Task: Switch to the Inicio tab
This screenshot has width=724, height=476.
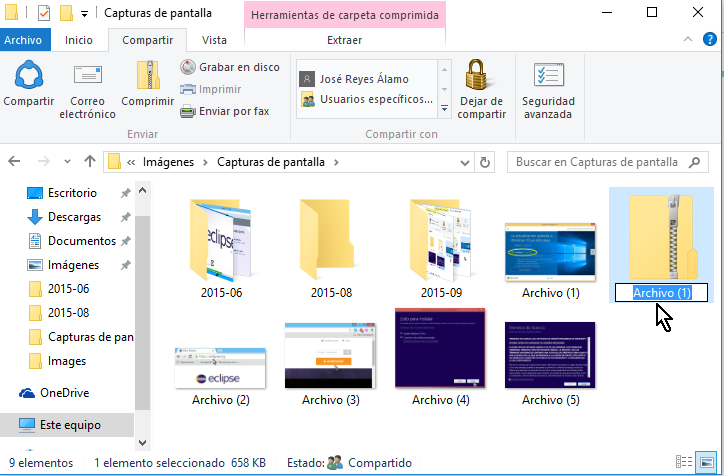Action: click(78, 40)
